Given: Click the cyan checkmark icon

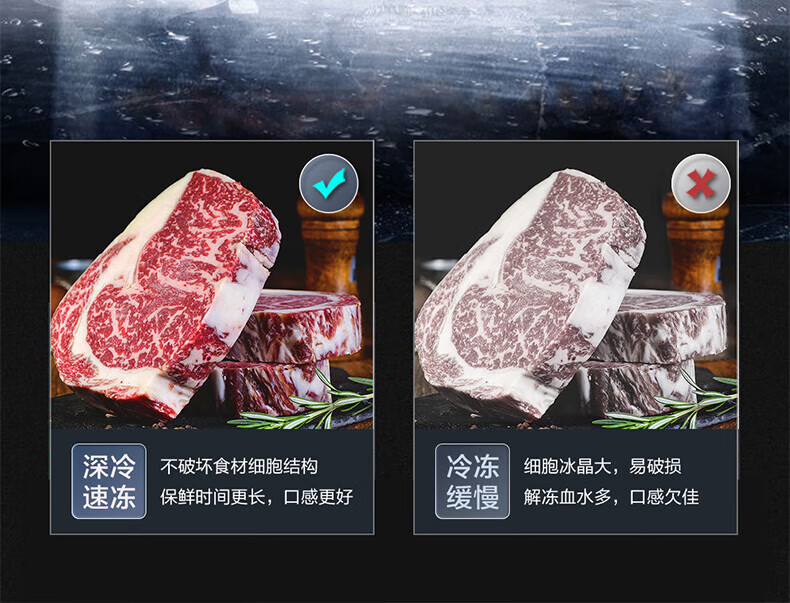Looking at the screenshot, I should [329, 183].
